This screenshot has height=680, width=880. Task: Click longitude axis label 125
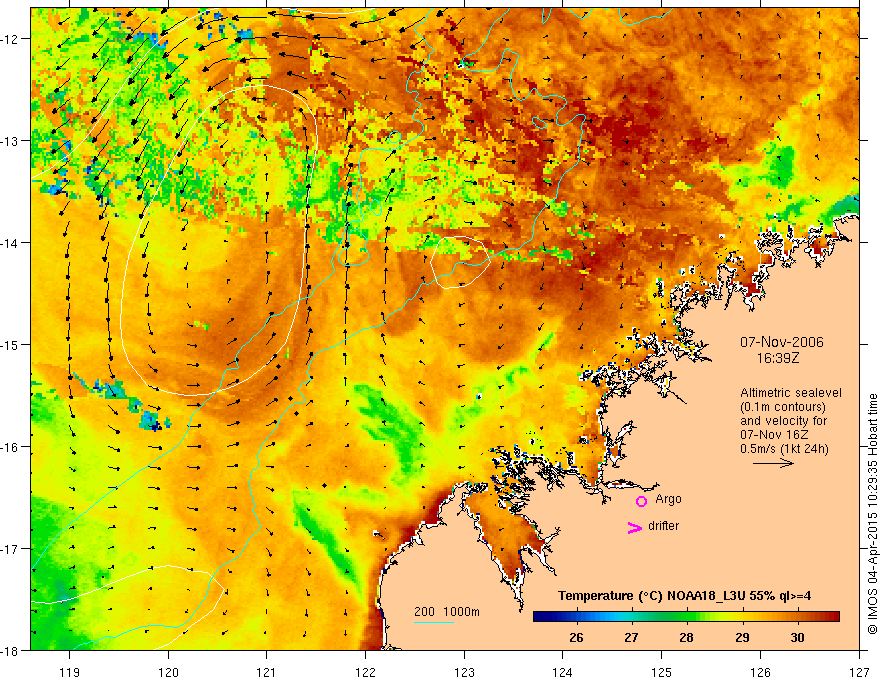pos(662,672)
